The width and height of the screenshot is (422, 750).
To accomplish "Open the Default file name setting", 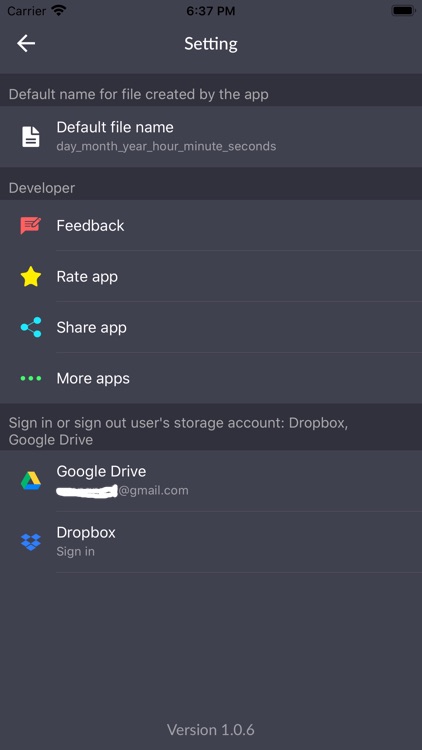I will [x=211, y=136].
